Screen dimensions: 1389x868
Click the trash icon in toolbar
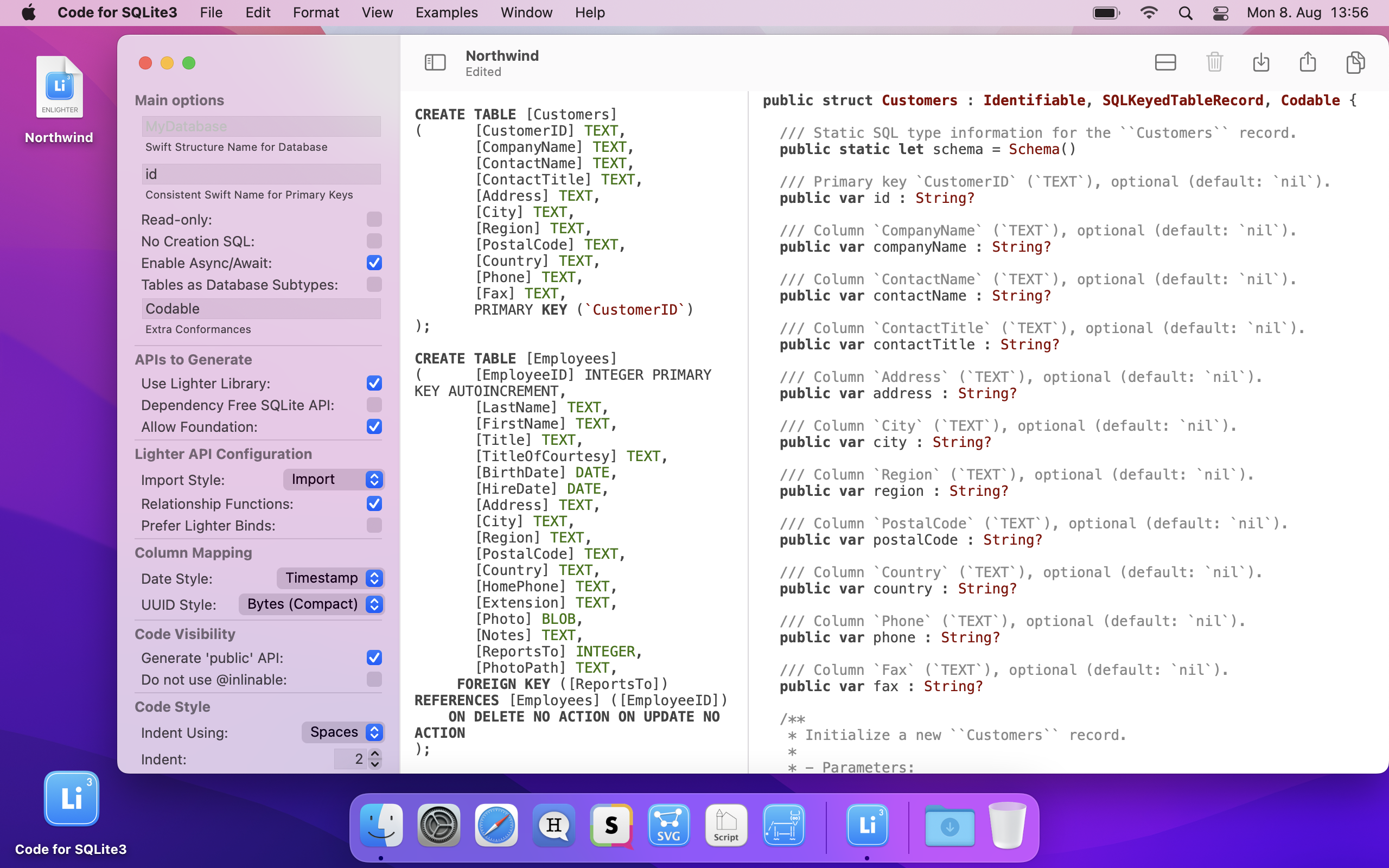coord(1214,62)
